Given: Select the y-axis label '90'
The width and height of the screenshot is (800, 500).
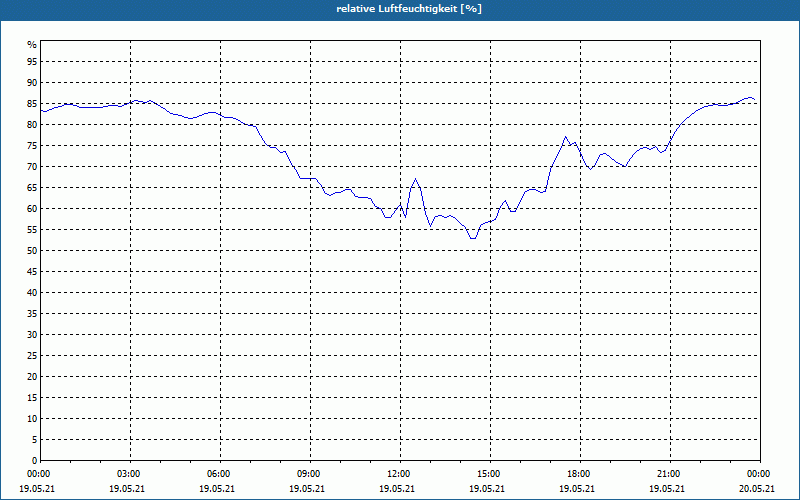Looking at the screenshot, I should 32,83.
